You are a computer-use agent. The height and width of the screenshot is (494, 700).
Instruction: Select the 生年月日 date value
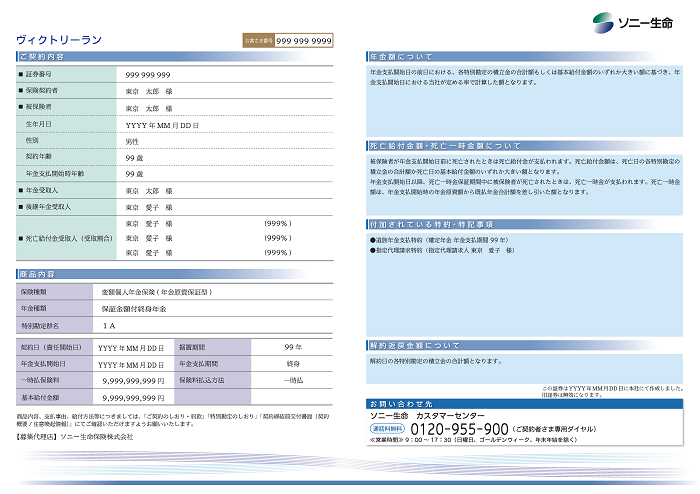tap(162, 125)
